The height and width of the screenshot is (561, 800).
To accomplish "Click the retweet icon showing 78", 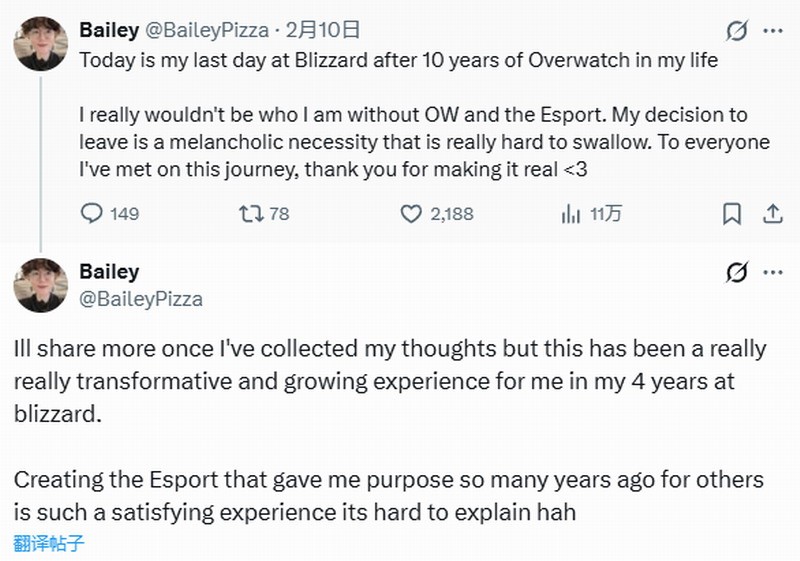I will point(249,213).
